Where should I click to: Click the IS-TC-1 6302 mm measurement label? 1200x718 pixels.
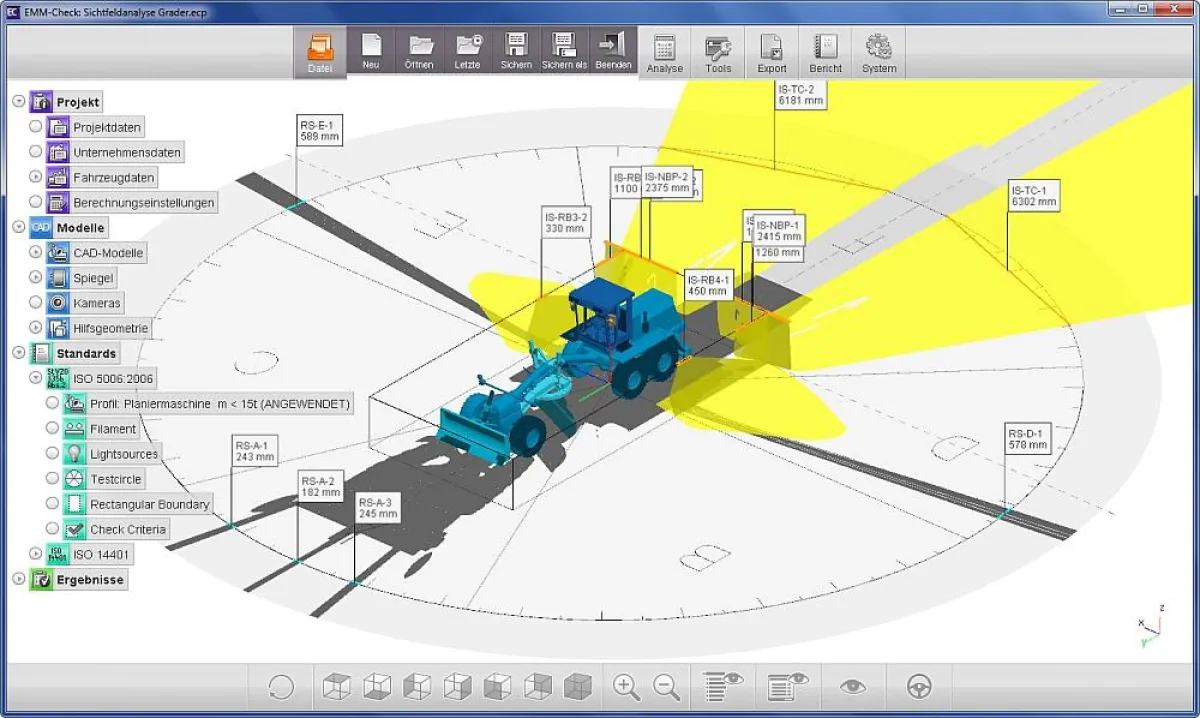coord(1033,196)
